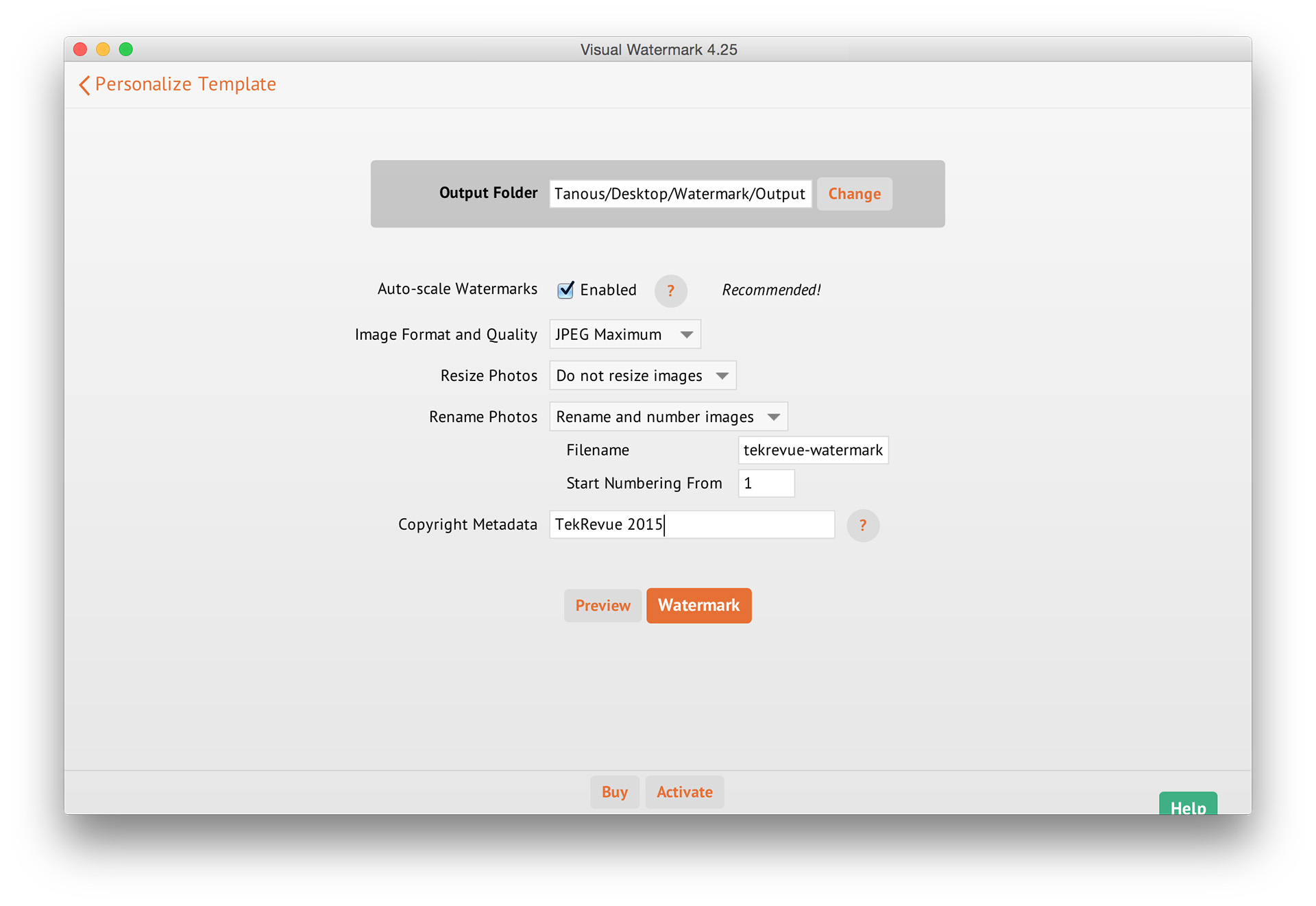Viewport: 1316px width, 906px height.
Task: Click the Recommended! text
Action: pos(771,290)
